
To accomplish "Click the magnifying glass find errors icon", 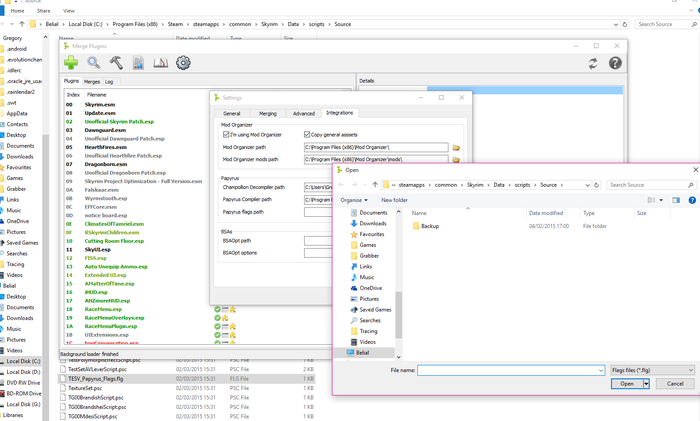I will 94,63.
